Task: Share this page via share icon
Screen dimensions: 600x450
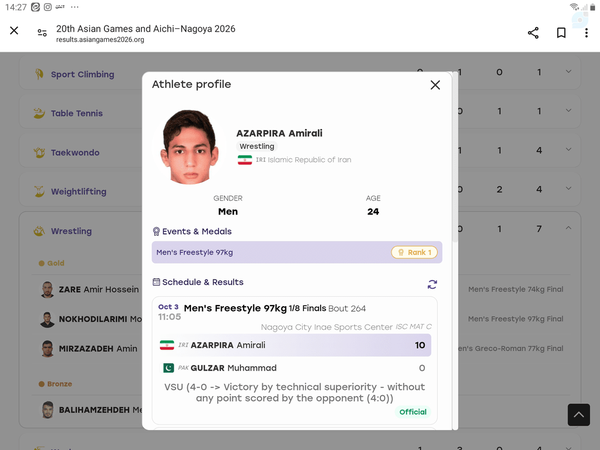Action: (533, 33)
